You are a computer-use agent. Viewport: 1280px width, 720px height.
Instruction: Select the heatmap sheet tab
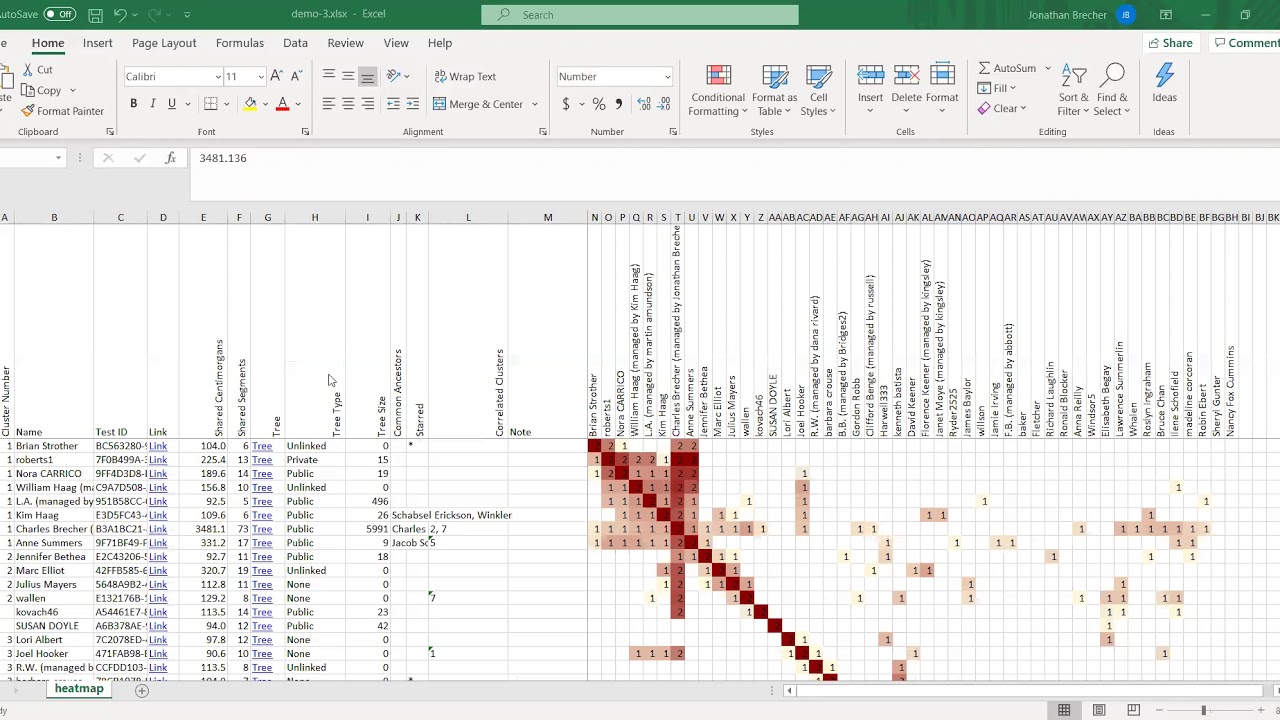click(79, 689)
